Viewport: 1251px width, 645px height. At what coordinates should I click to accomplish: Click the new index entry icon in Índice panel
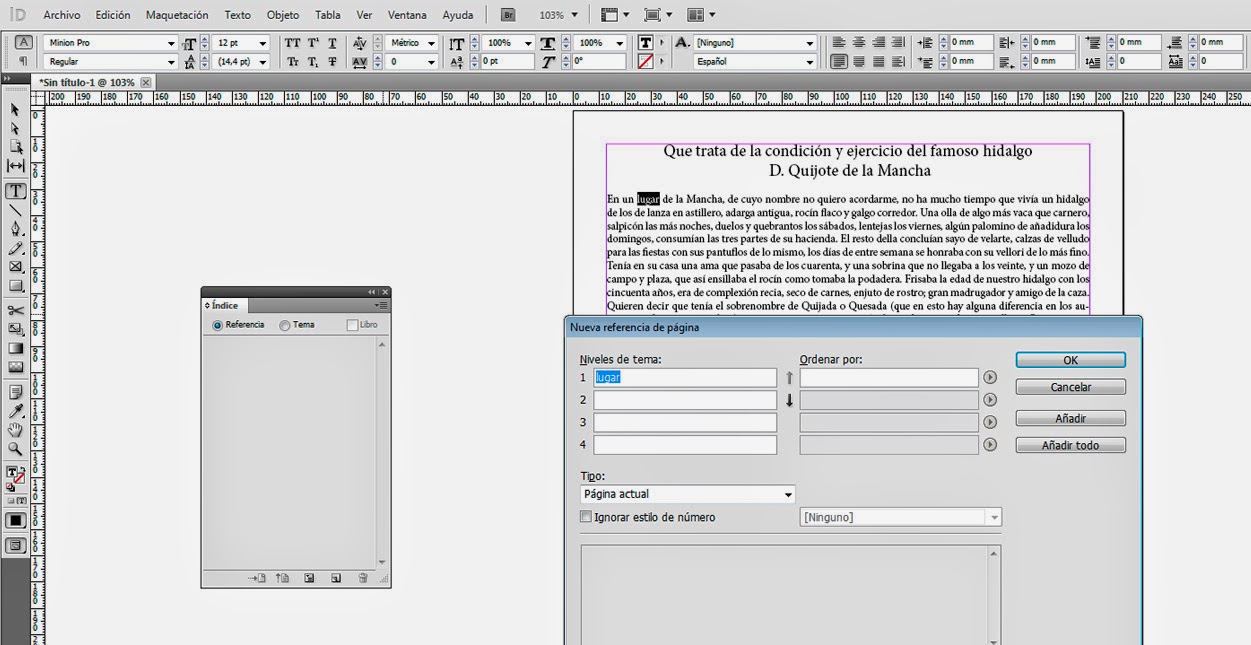pyautogui.click(x=334, y=578)
